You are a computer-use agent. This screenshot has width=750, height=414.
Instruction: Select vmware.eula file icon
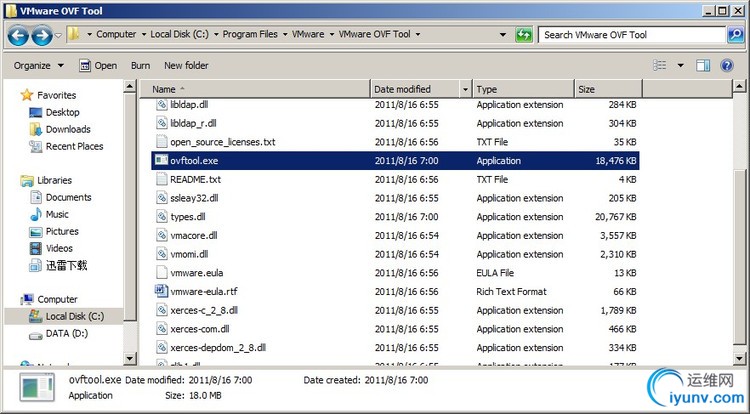click(x=162, y=272)
